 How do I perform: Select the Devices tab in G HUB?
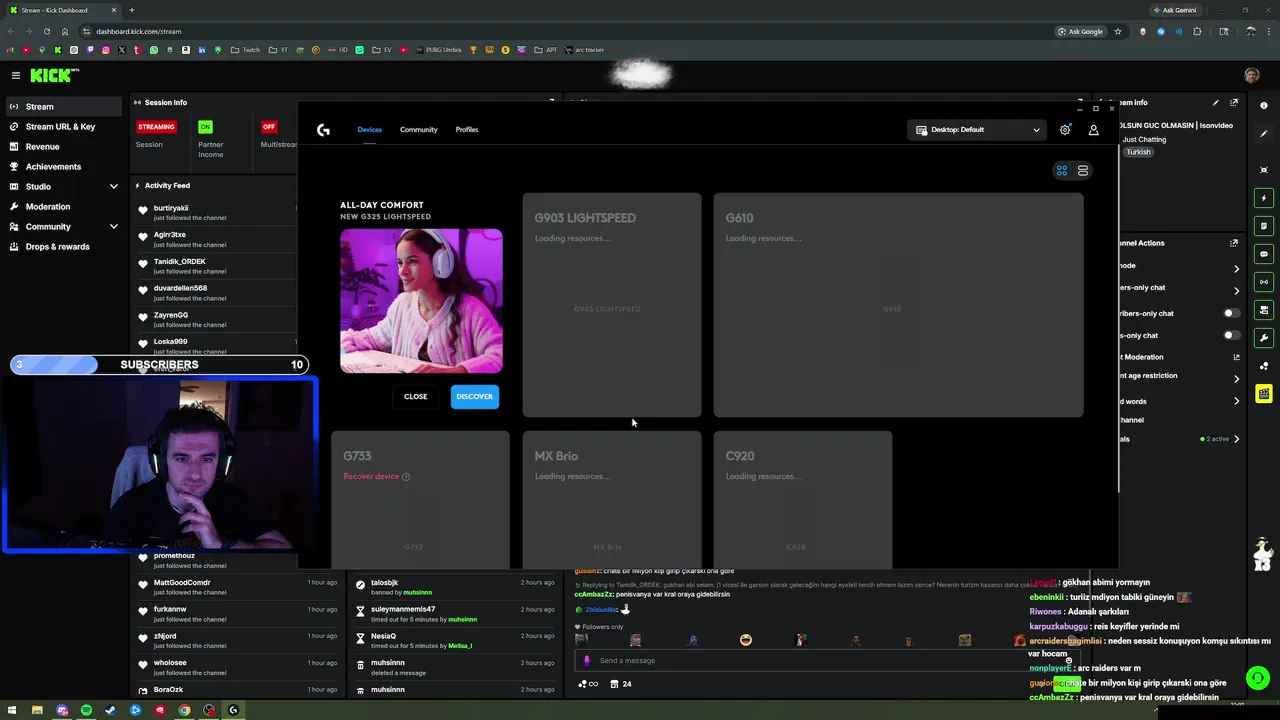[x=369, y=130]
